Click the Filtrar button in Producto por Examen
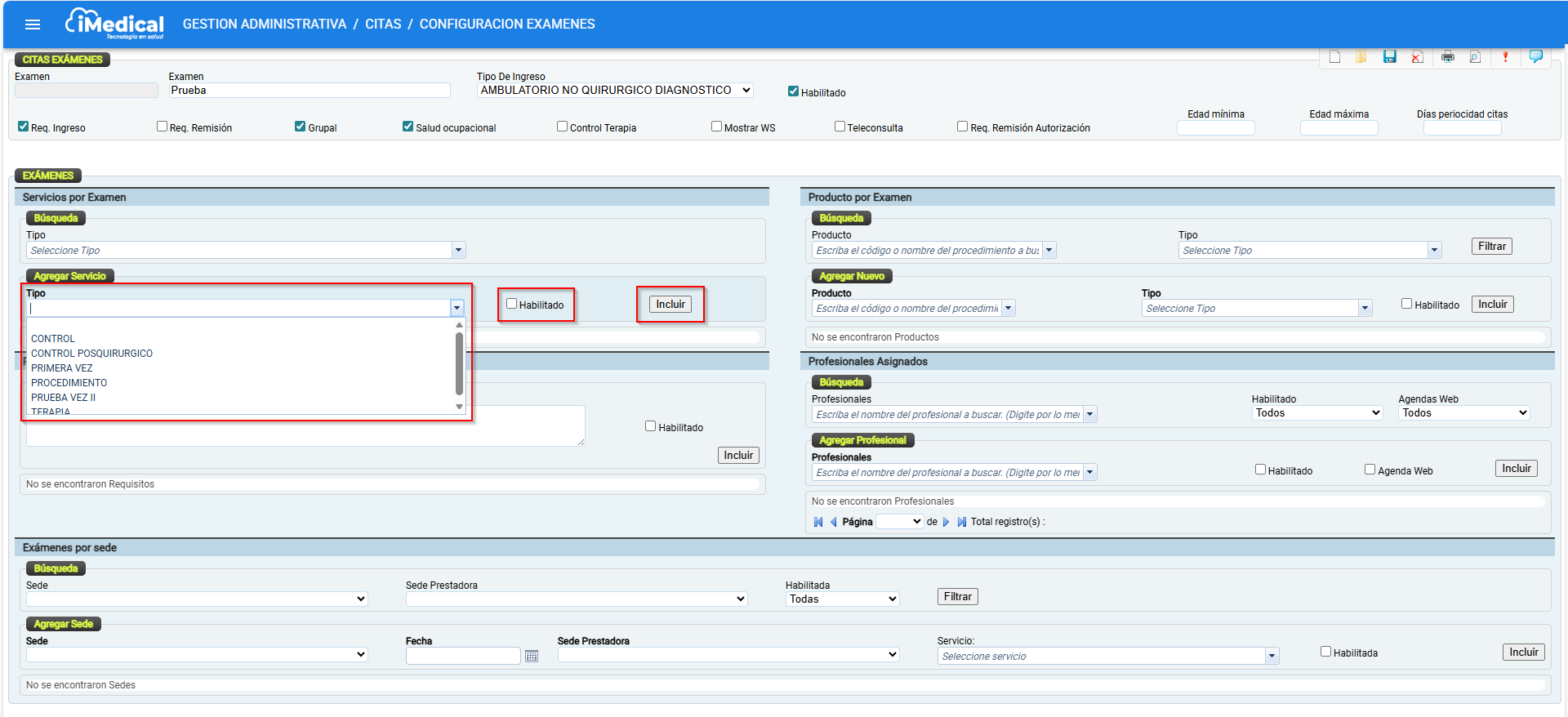The image size is (1568, 717). (x=1491, y=247)
